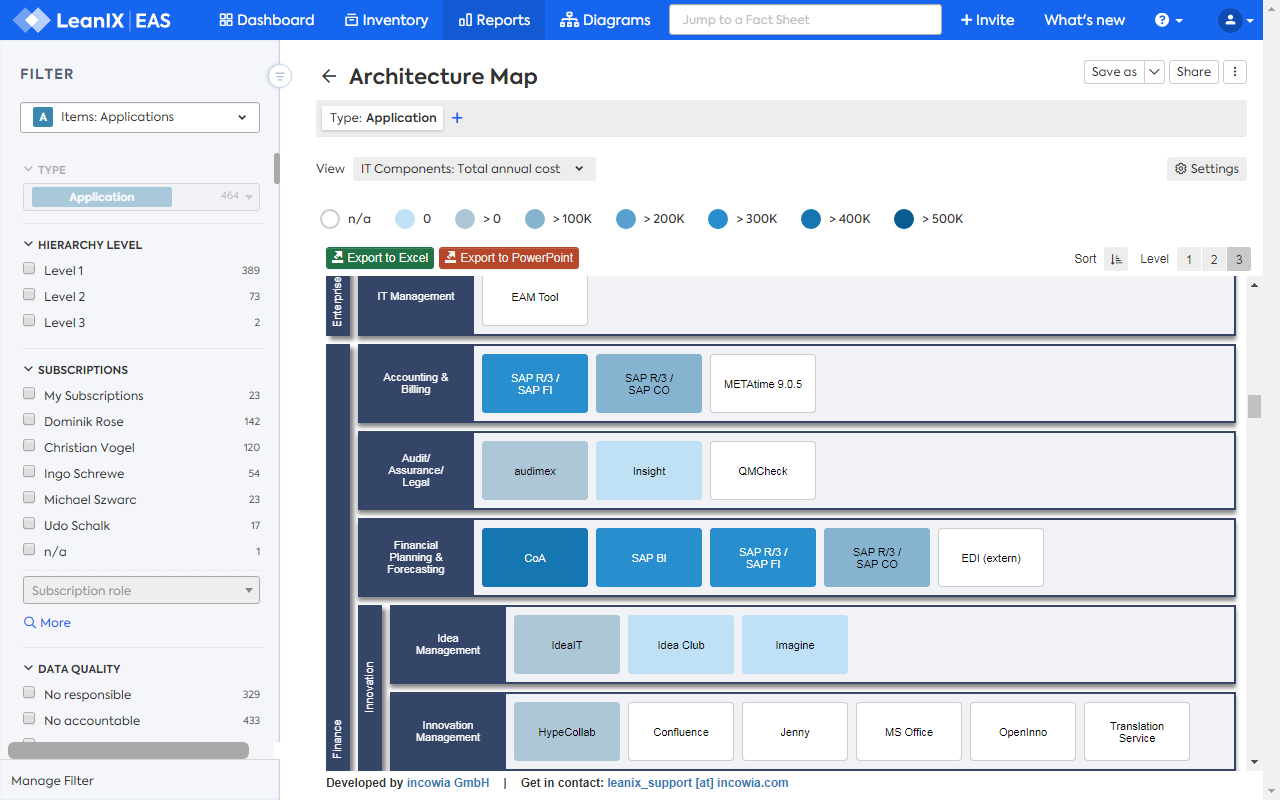1280x800 pixels.
Task: Check the No accountable checkbox
Action: click(29, 720)
